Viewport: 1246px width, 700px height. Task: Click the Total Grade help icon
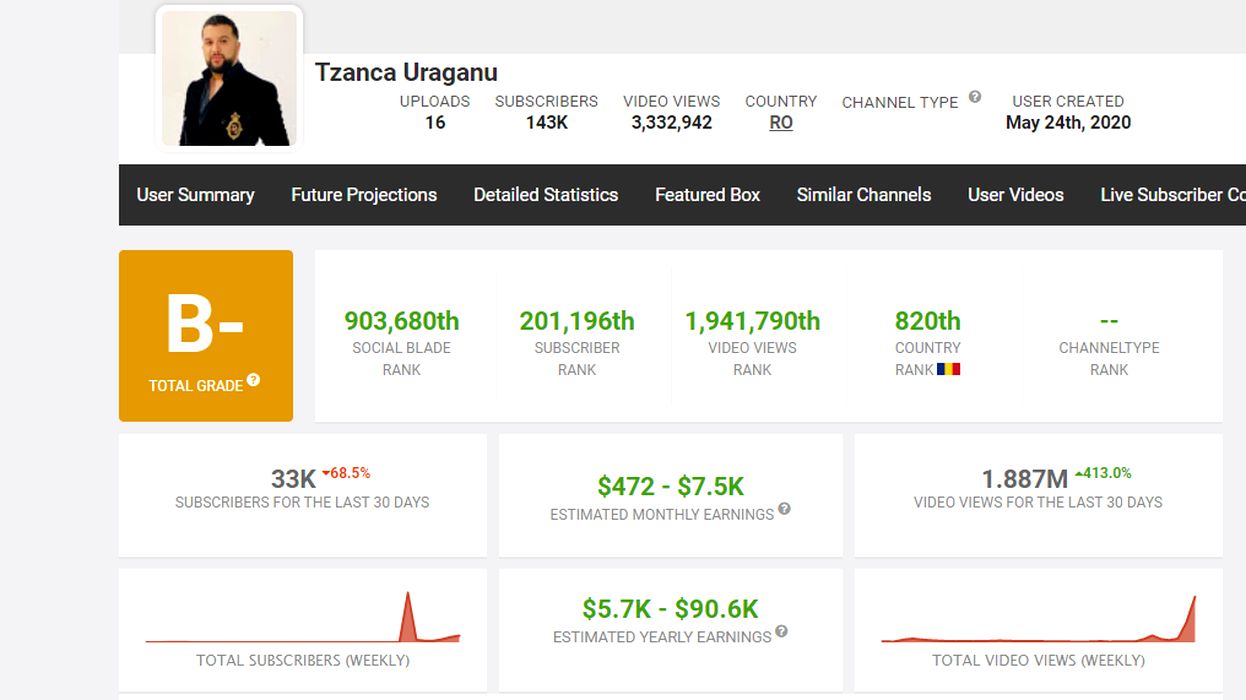click(x=254, y=380)
